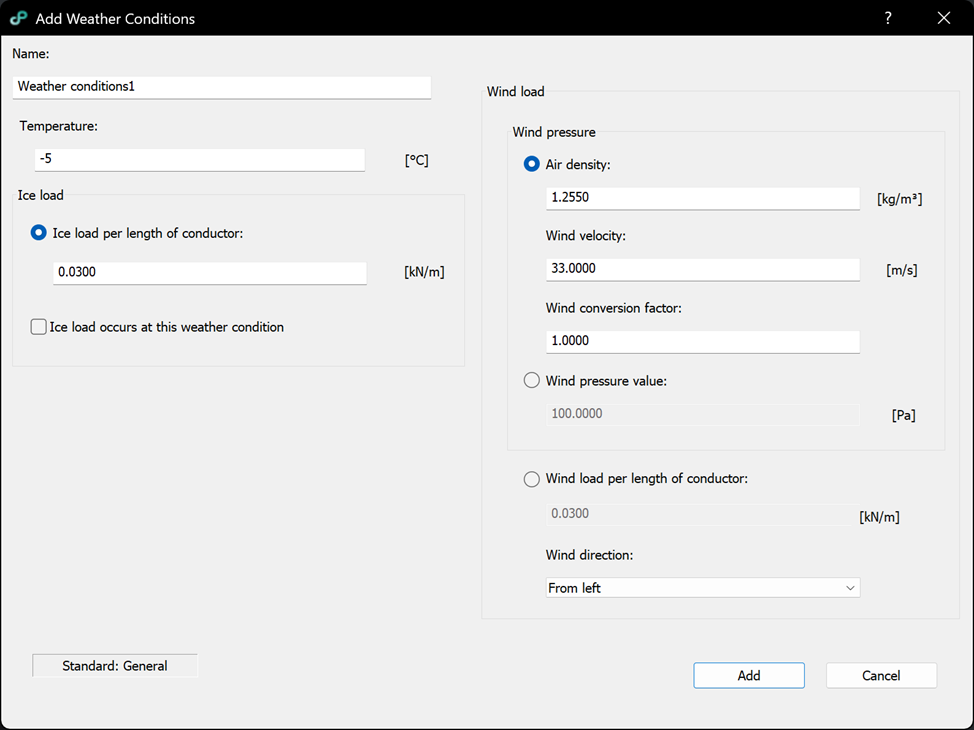Click the app logo icon in title bar
The height and width of the screenshot is (730, 974).
(x=18, y=18)
